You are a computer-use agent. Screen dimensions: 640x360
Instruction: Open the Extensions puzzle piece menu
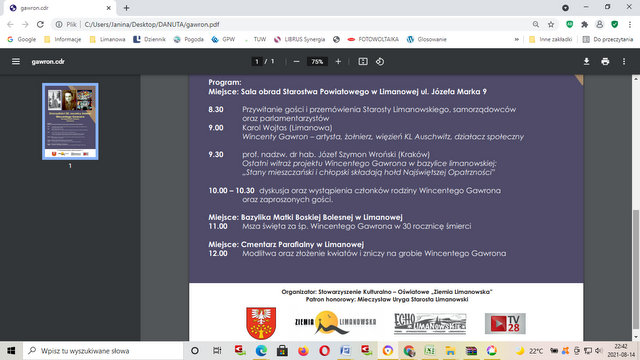pos(584,24)
